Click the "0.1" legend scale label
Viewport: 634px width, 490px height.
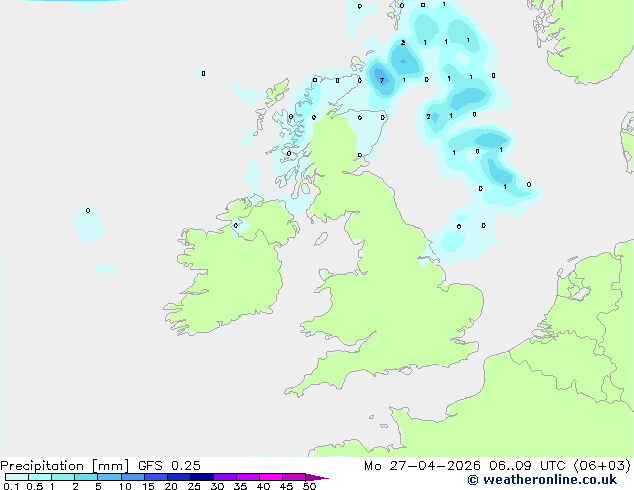click(x=11, y=486)
